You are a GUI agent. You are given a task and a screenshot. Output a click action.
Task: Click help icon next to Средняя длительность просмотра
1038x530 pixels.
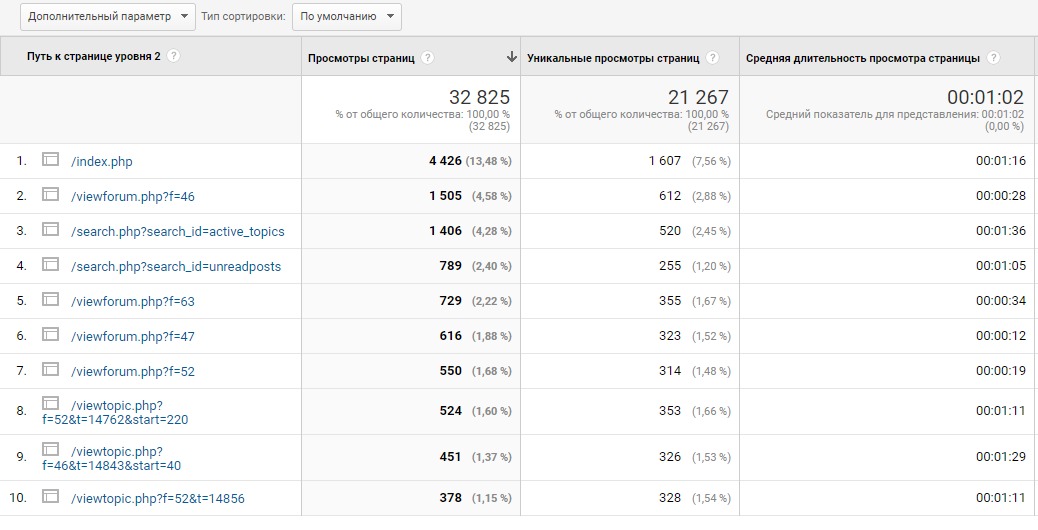tap(993, 58)
